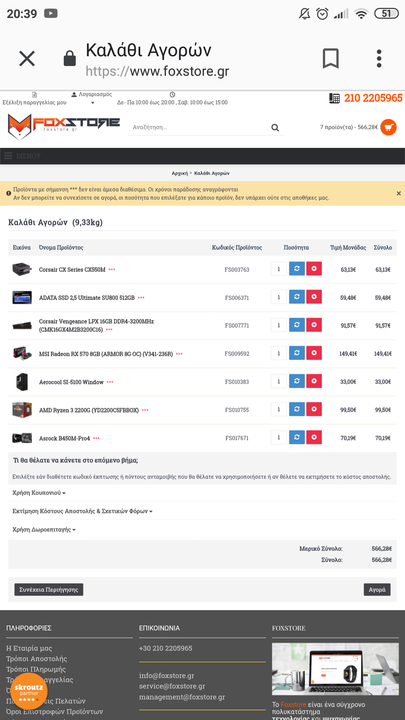Screen dimensions: 405x720
Task: Open the orange shopping cart icon
Action: [x=388, y=127]
